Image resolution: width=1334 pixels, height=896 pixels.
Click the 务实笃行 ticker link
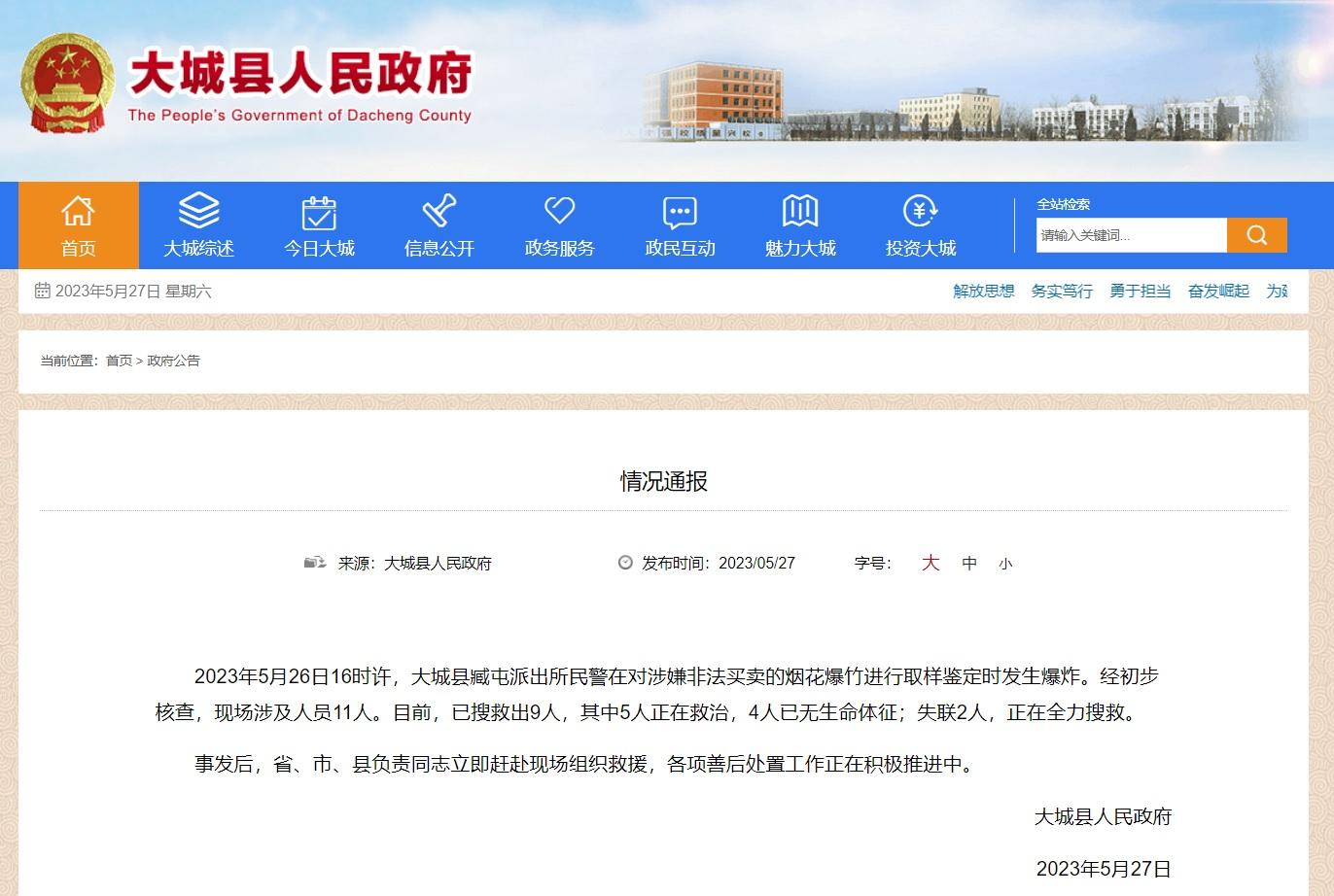[x=1062, y=291]
